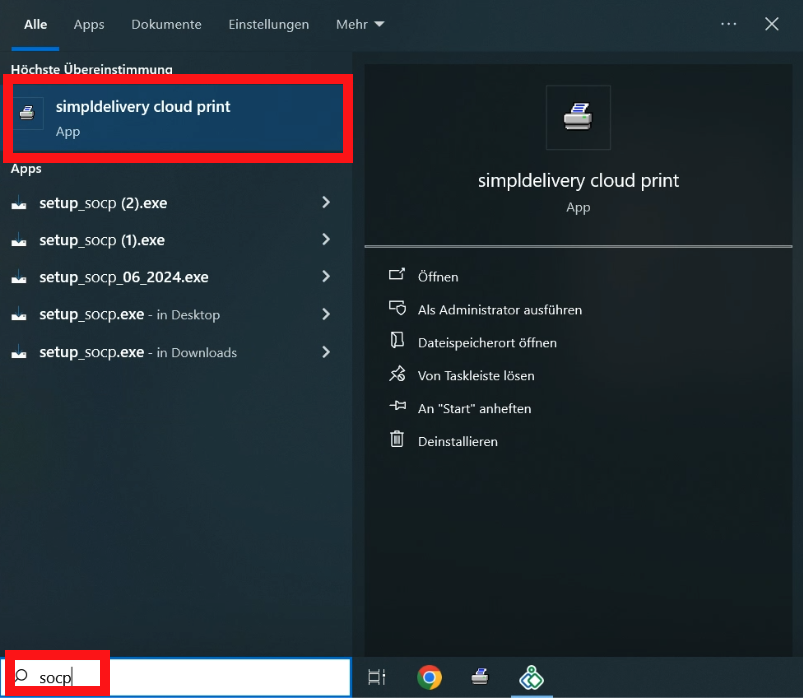The height and width of the screenshot is (698, 803).
Task: Open Google Chrome from the taskbar
Action: tap(430, 677)
